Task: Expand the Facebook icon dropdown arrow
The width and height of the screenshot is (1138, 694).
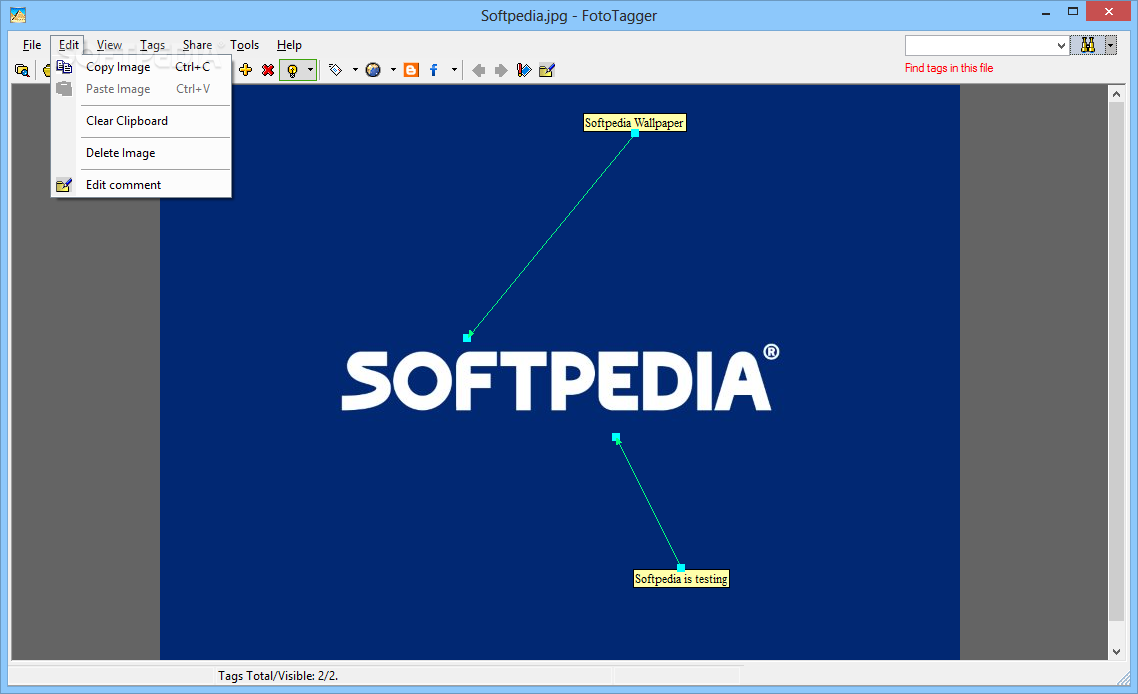Action: 454,70
